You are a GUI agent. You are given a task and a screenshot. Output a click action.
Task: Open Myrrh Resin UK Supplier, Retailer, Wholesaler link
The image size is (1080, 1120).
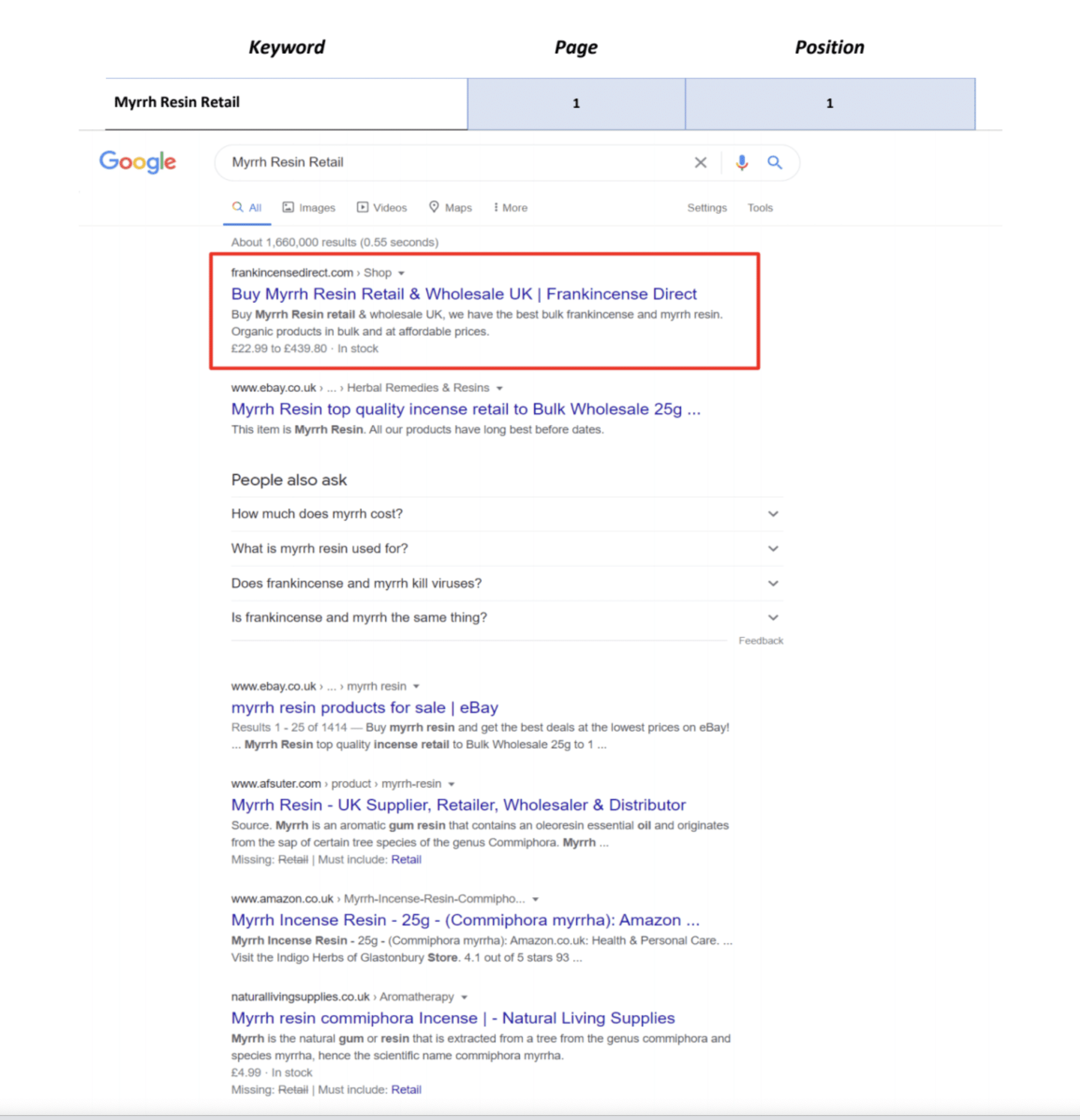click(458, 805)
